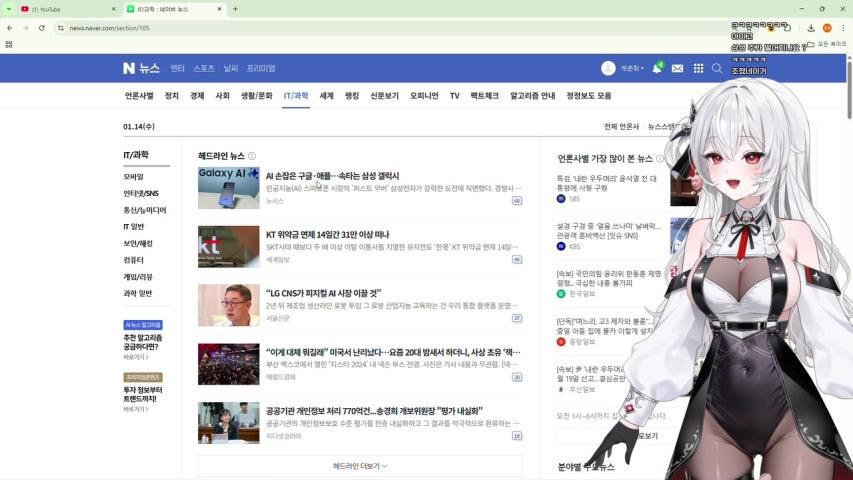Viewport: 853px width, 480px height.
Task: Open the notifications bell icon
Action: 657,68
